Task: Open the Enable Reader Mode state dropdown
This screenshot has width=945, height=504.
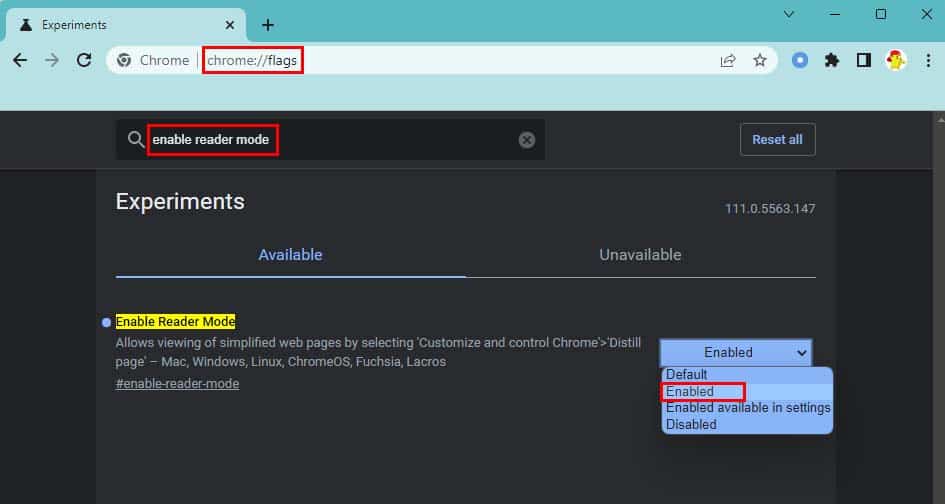Action: tap(736, 353)
